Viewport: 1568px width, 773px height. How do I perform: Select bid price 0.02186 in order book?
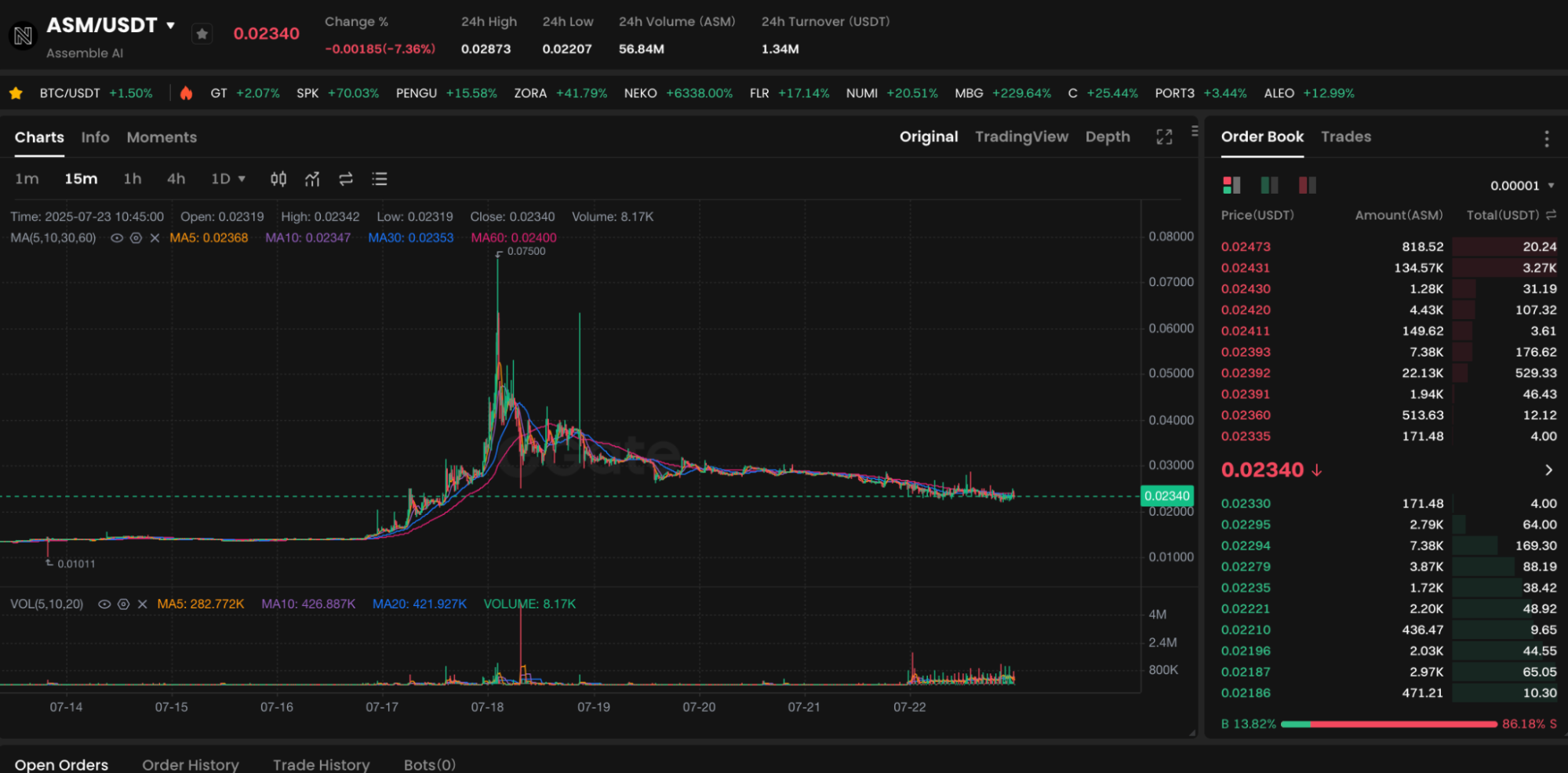1246,694
